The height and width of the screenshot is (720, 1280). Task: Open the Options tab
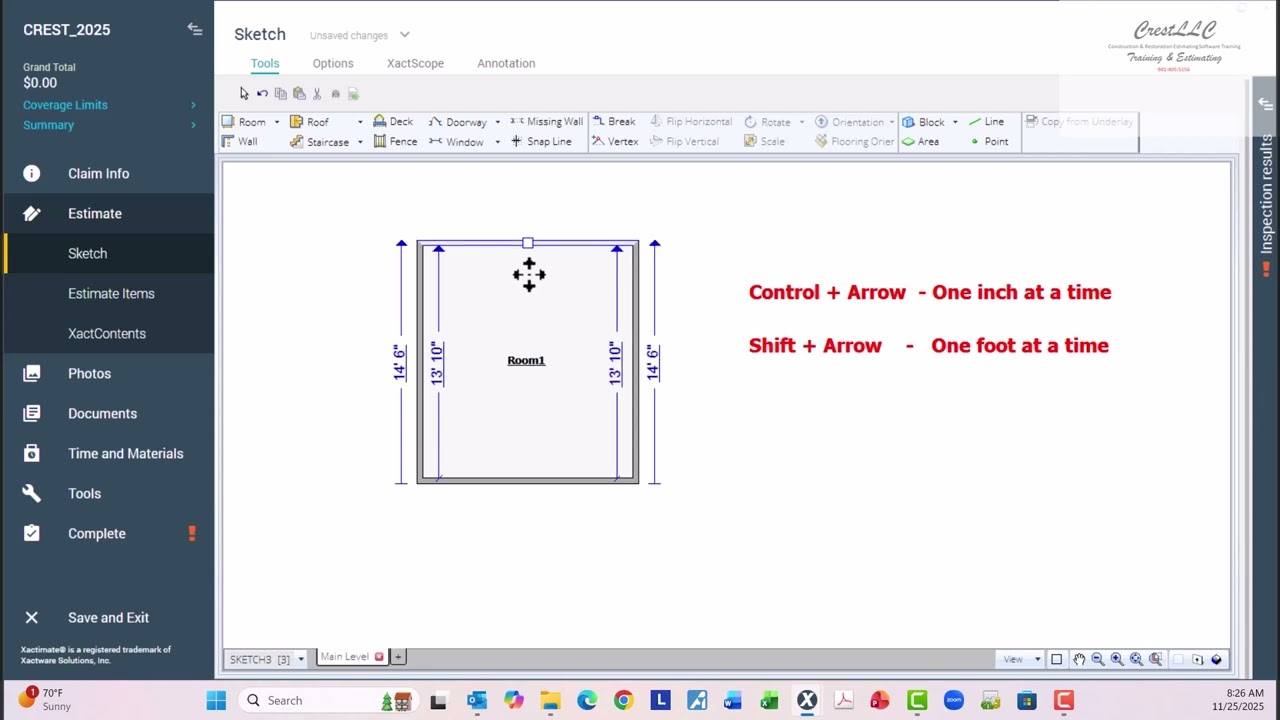coord(333,63)
